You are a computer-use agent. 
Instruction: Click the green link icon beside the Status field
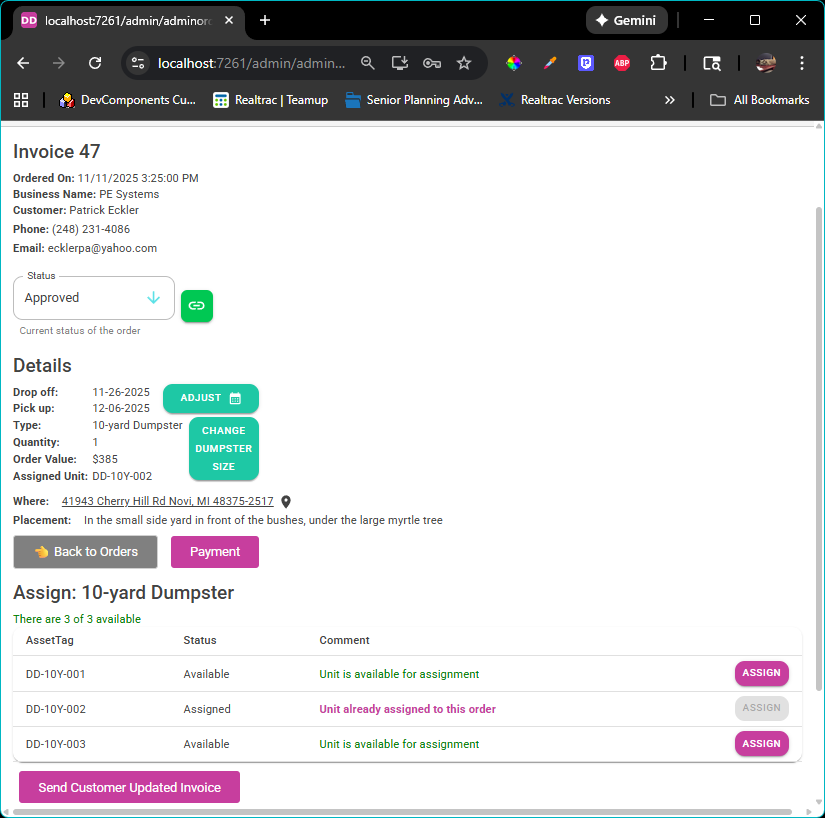click(197, 306)
